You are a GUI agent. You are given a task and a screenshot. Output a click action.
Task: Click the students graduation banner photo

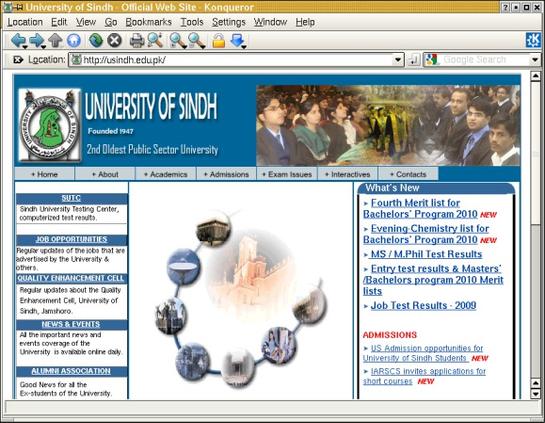[388, 125]
